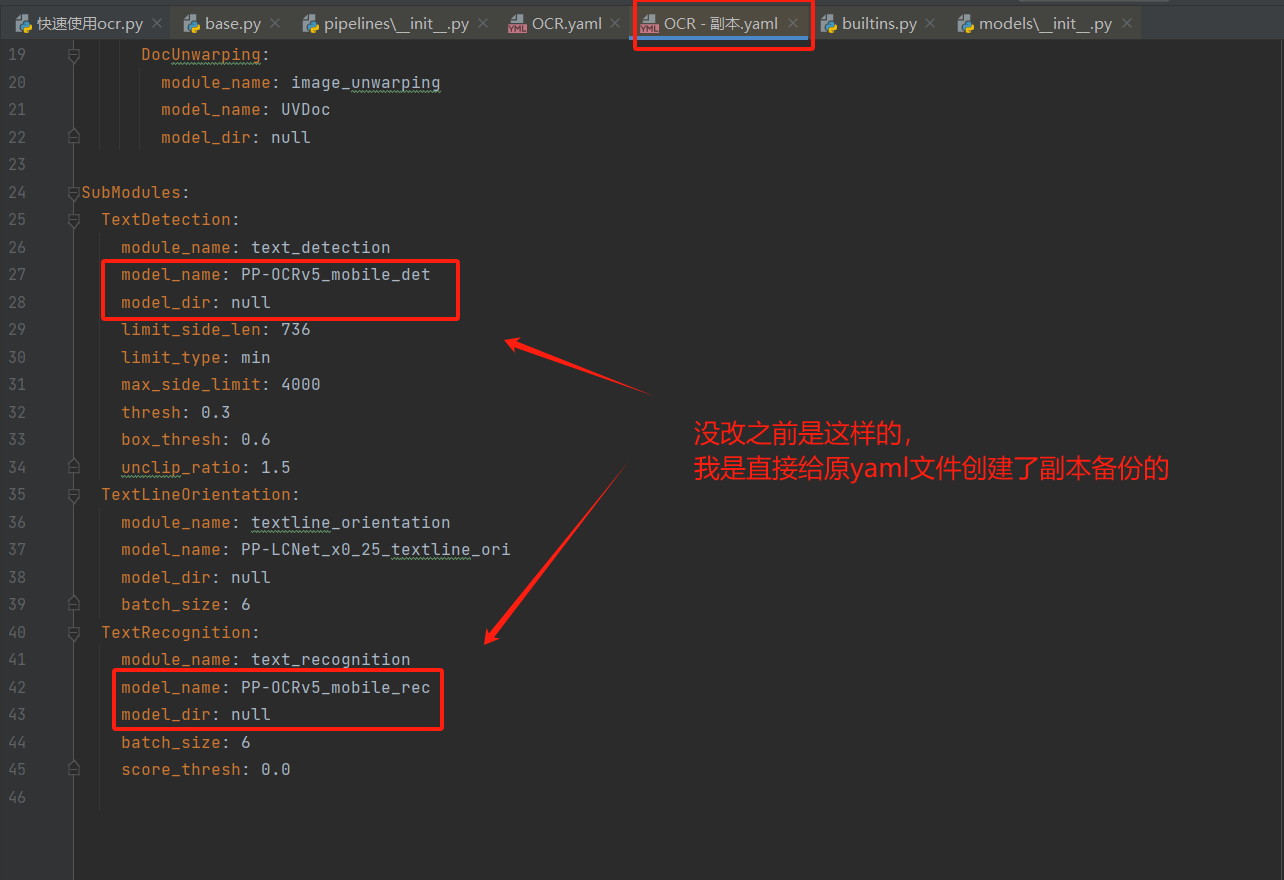Click batch_size value 6 on line 39
The height and width of the screenshot is (880, 1284).
245,605
